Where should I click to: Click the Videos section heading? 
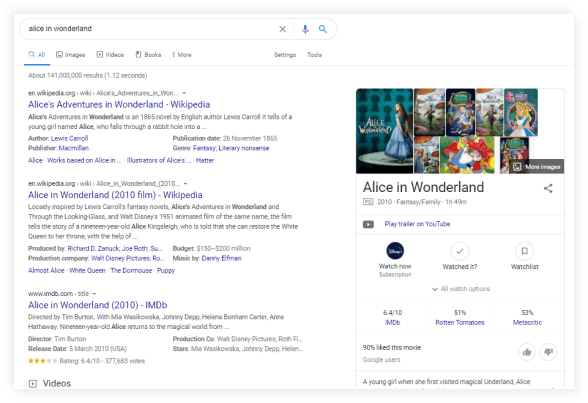[x=57, y=384]
